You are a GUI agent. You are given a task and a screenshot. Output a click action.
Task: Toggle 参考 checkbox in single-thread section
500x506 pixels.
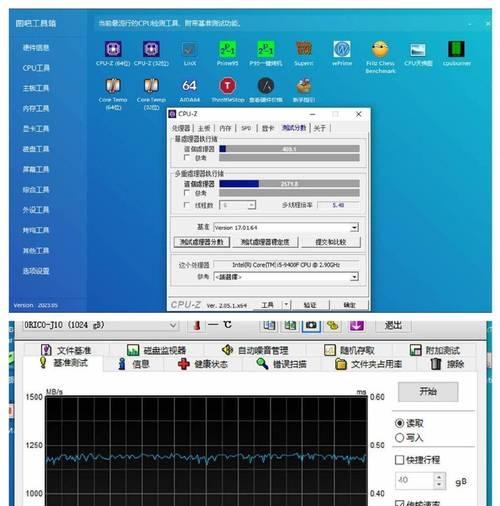click(x=187, y=157)
